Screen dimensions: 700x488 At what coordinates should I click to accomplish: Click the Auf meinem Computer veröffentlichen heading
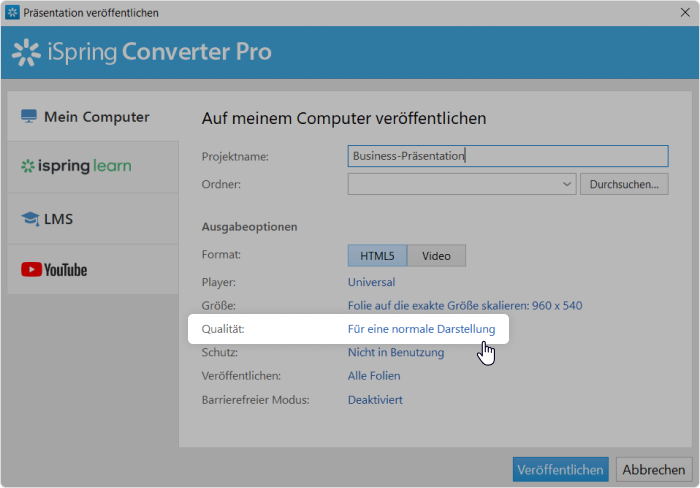point(344,118)
